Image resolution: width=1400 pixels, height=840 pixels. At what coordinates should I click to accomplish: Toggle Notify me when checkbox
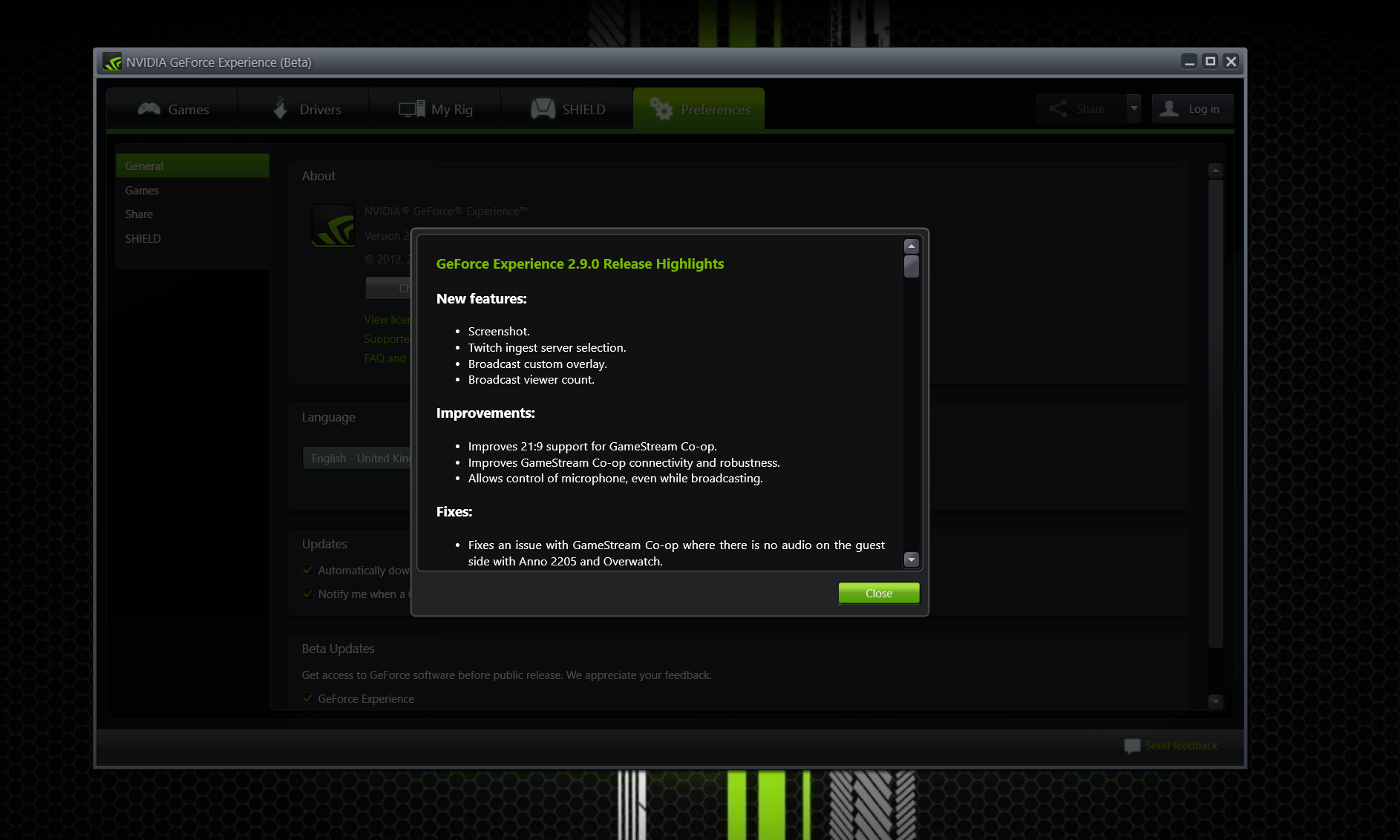point(307,594)
